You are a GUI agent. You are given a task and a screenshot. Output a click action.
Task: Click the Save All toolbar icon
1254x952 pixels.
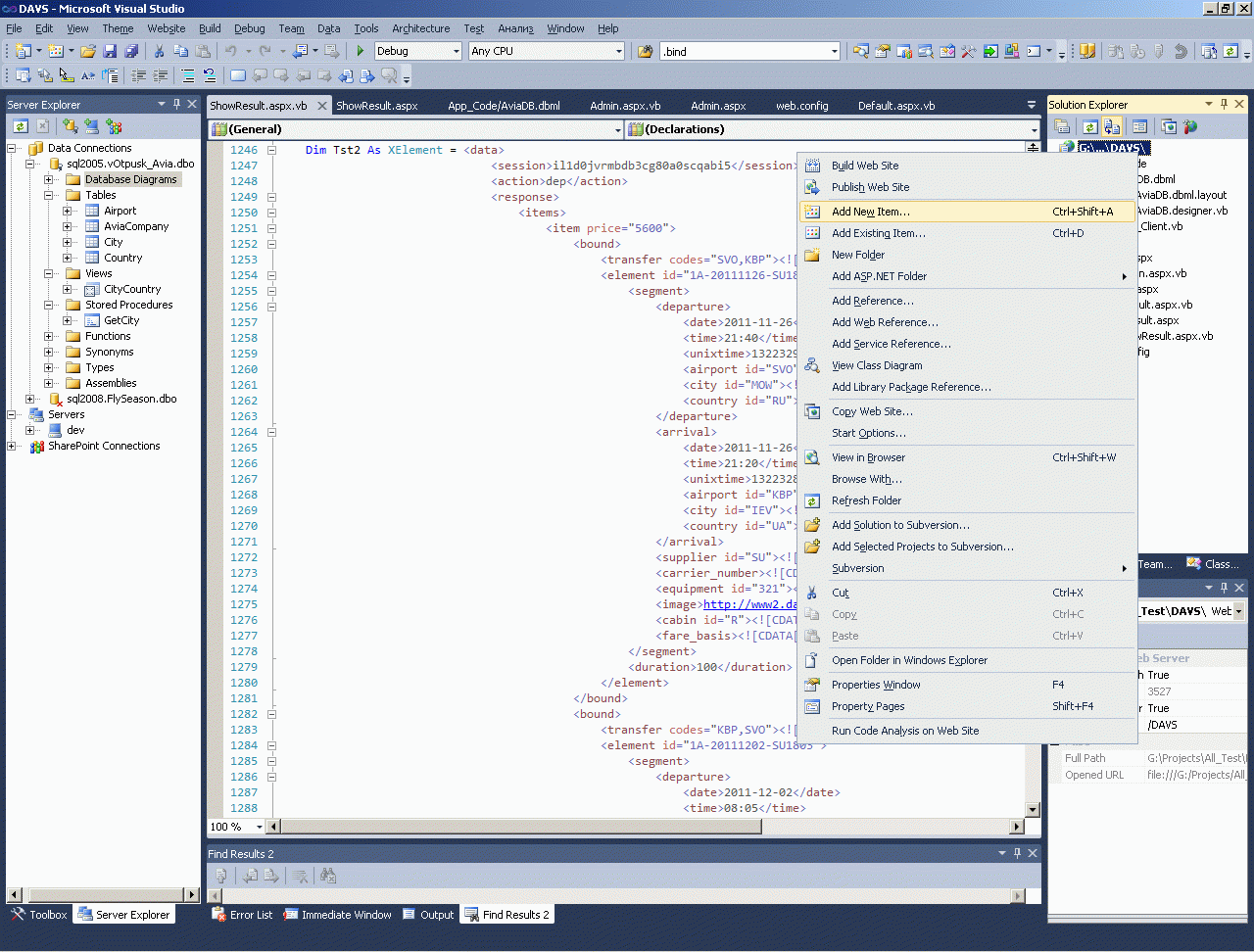[x=129, y=51]
